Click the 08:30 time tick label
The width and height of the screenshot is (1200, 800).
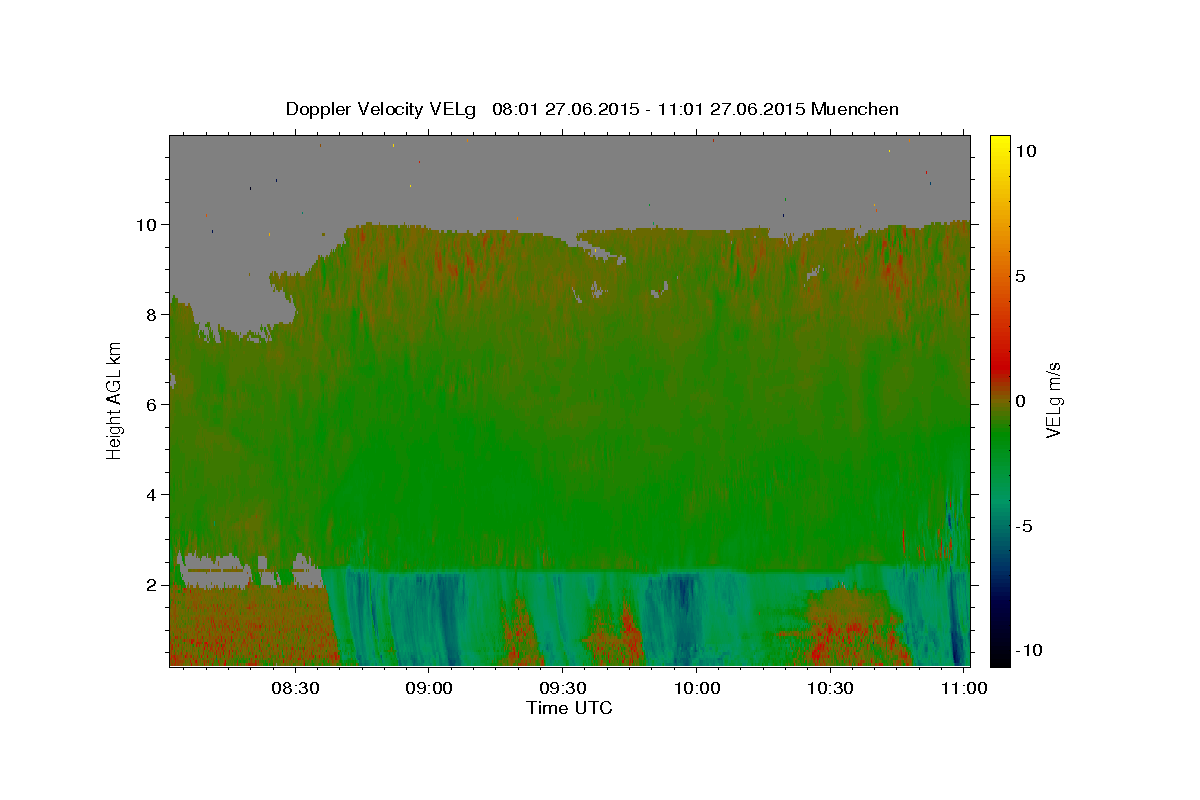(x=296, y=689)
